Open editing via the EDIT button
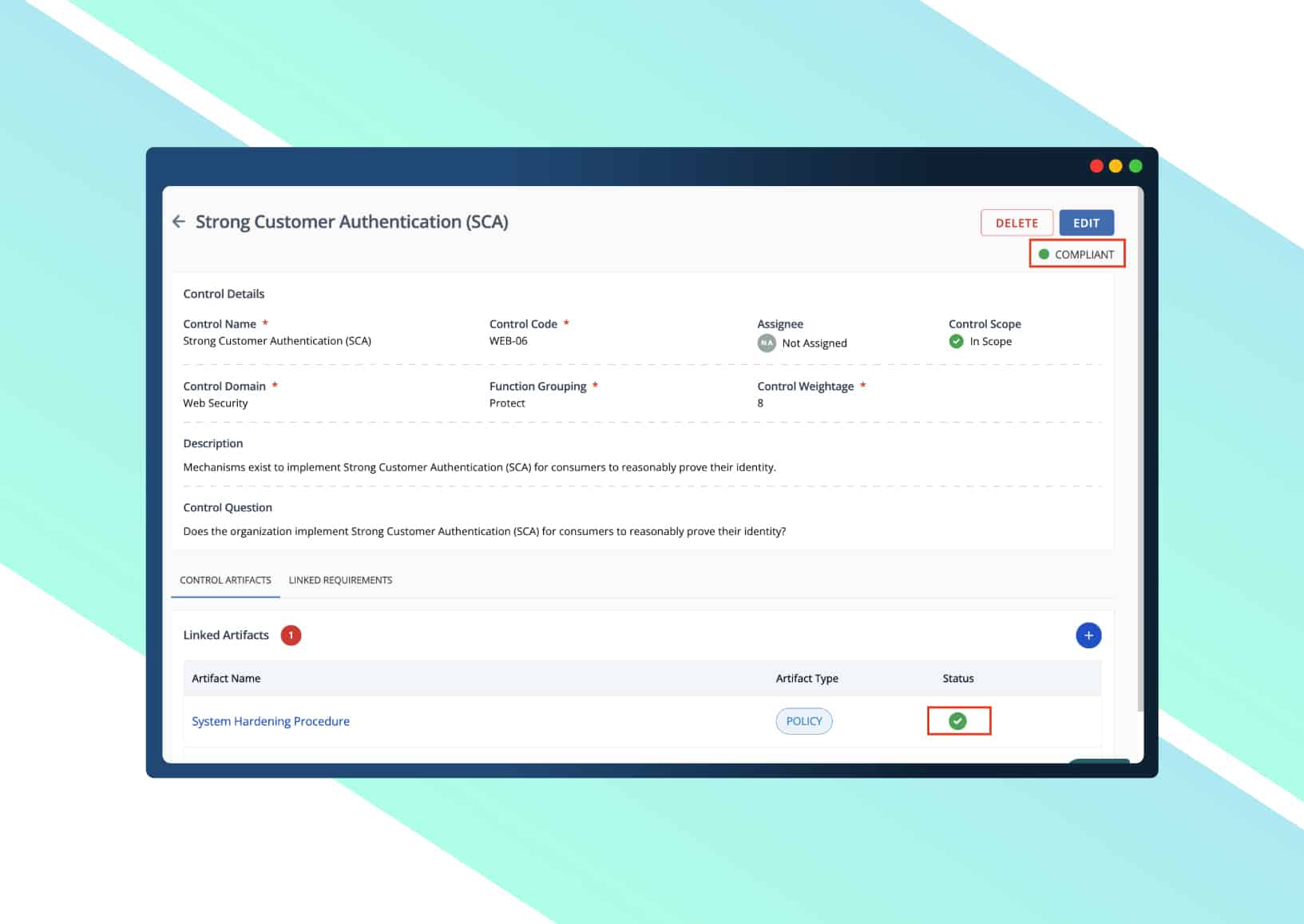Image resolution: width=1304 pixels, height=924 pixels. coord(1086,223)
